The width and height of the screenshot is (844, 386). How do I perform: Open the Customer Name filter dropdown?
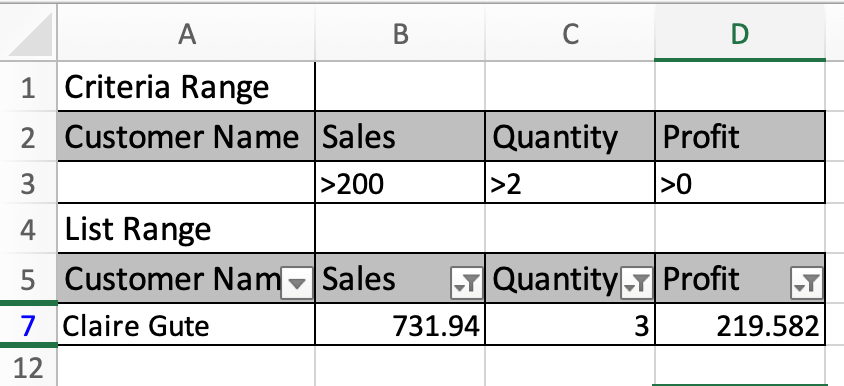[297, 283]
